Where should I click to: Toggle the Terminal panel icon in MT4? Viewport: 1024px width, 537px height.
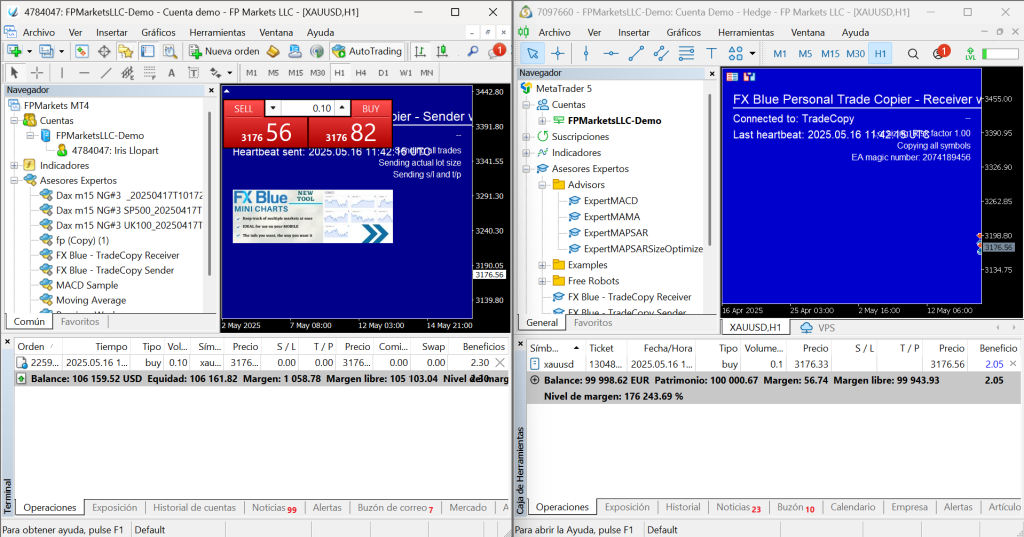[148, 51]
